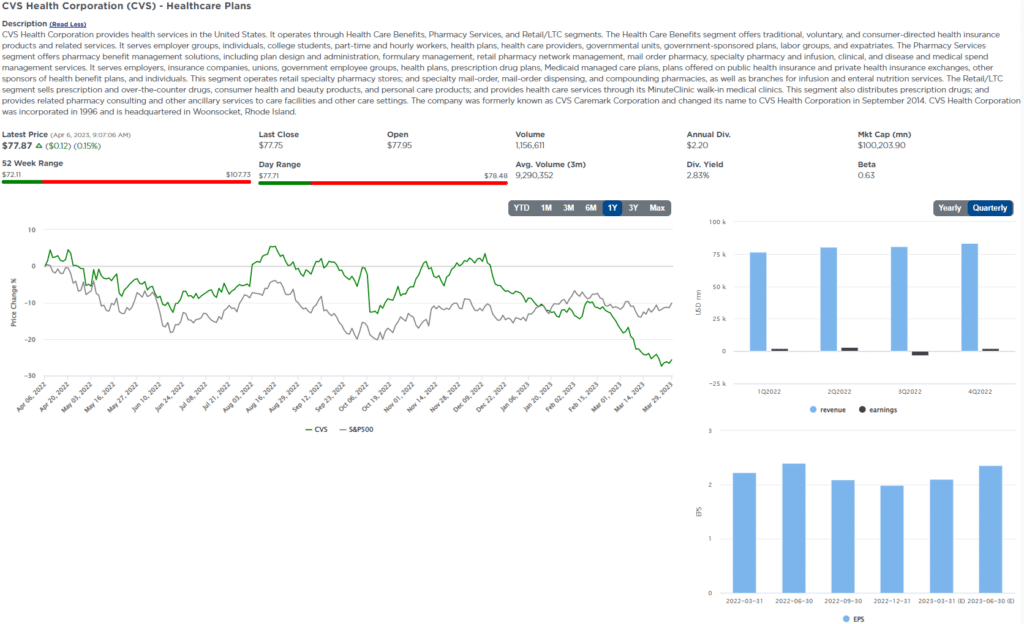Switch financials chart to Yearly
The image size is (1024, 624).
[950, 208]
